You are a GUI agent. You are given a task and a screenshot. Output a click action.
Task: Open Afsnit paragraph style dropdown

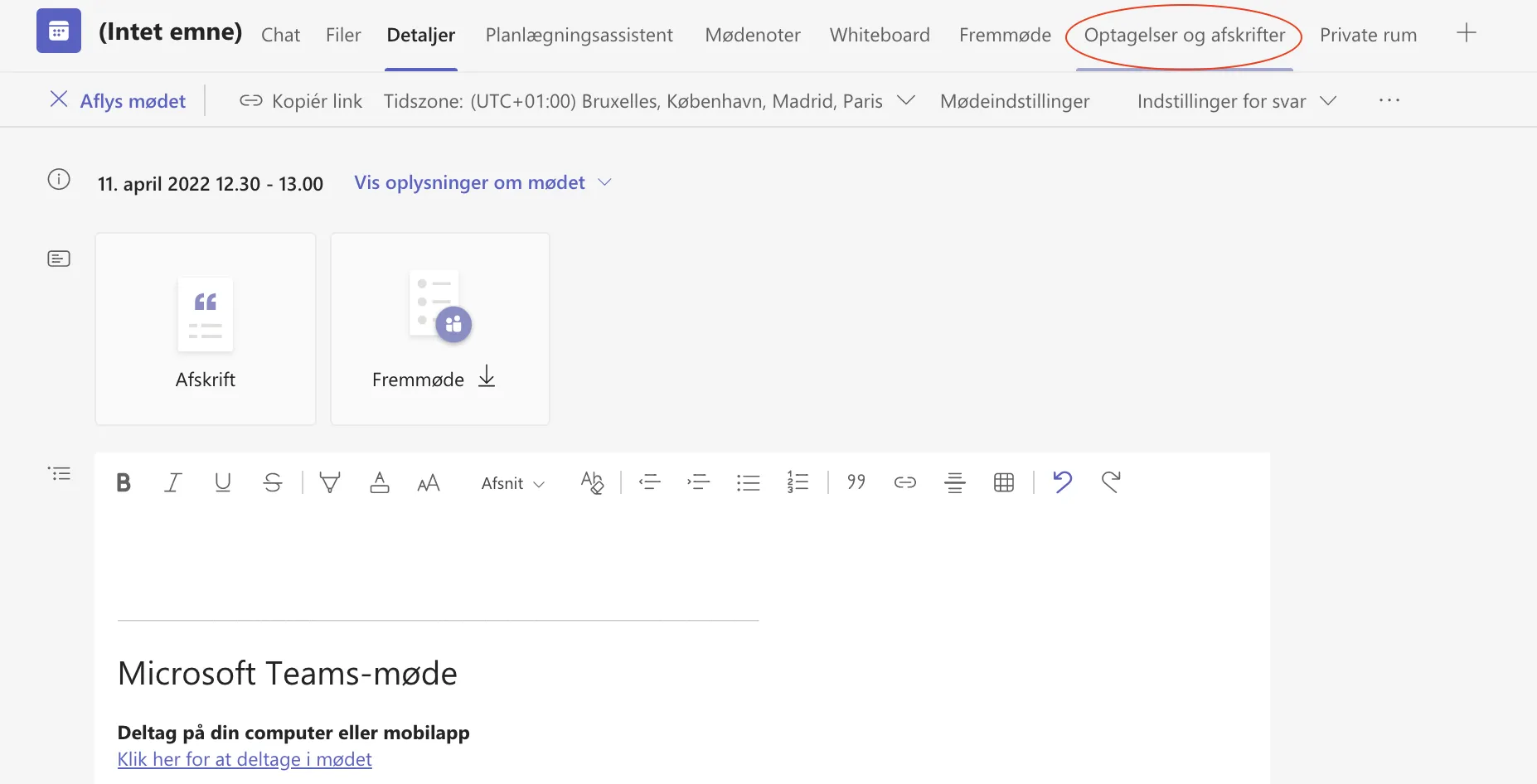[512, 483]
